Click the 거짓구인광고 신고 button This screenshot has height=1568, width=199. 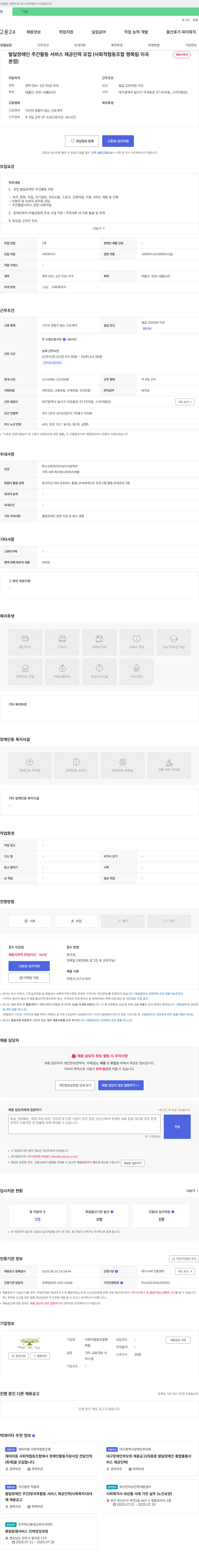(x=184, y=1259)
